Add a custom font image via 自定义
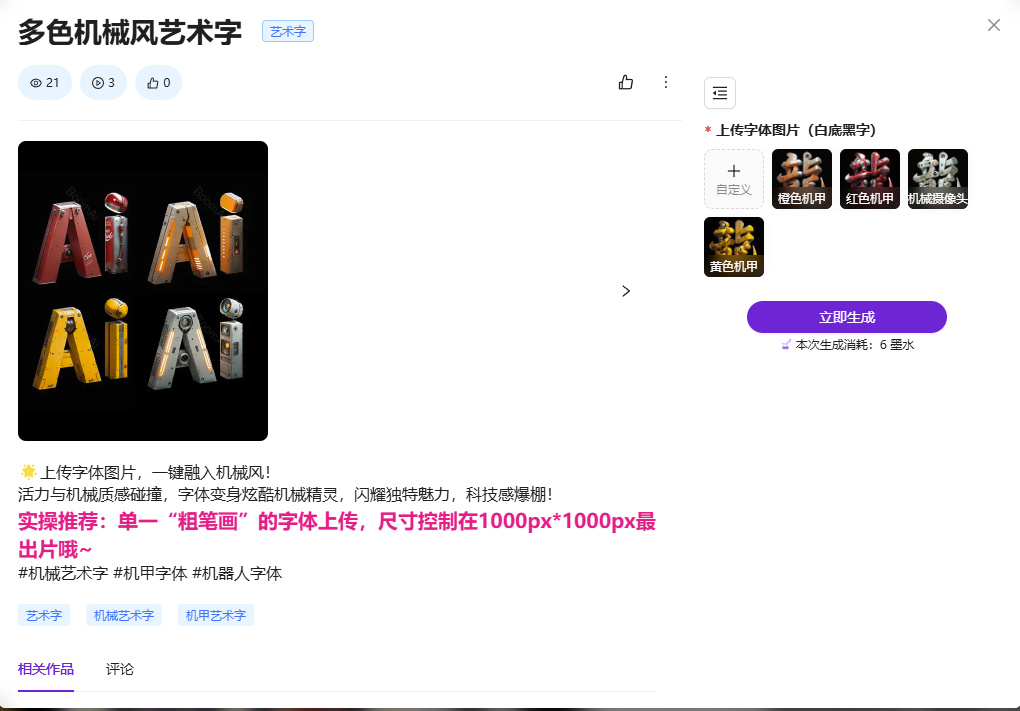 [x=734, y=179]
